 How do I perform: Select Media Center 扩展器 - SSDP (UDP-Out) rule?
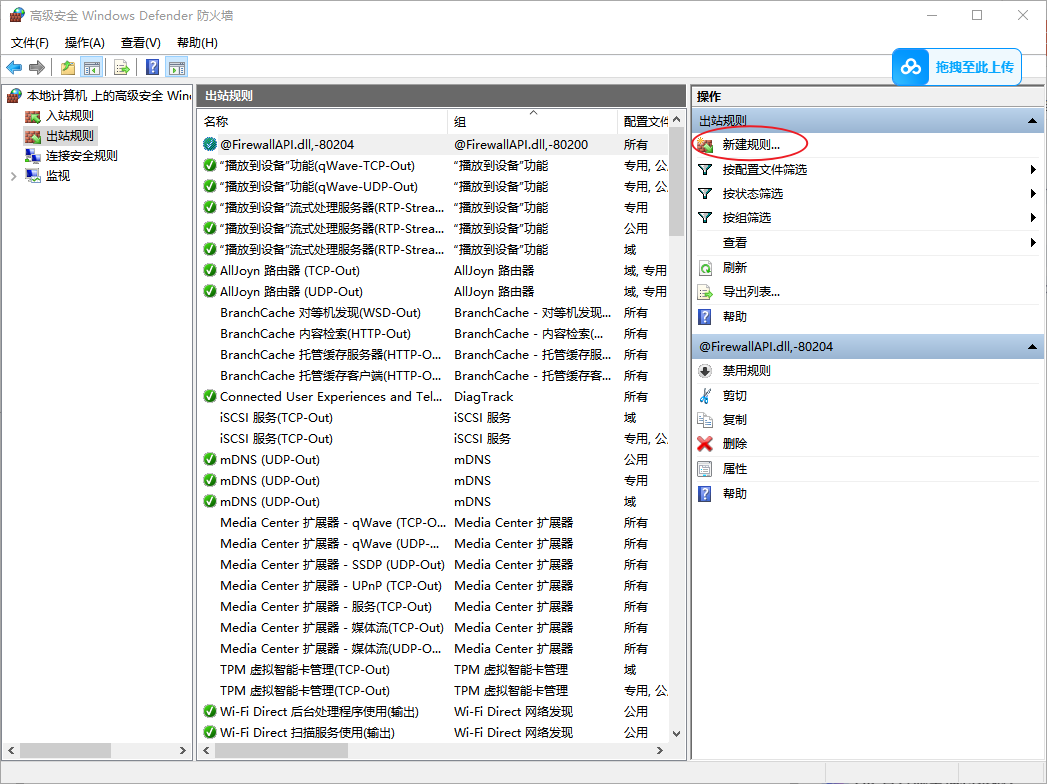[434, 564]
